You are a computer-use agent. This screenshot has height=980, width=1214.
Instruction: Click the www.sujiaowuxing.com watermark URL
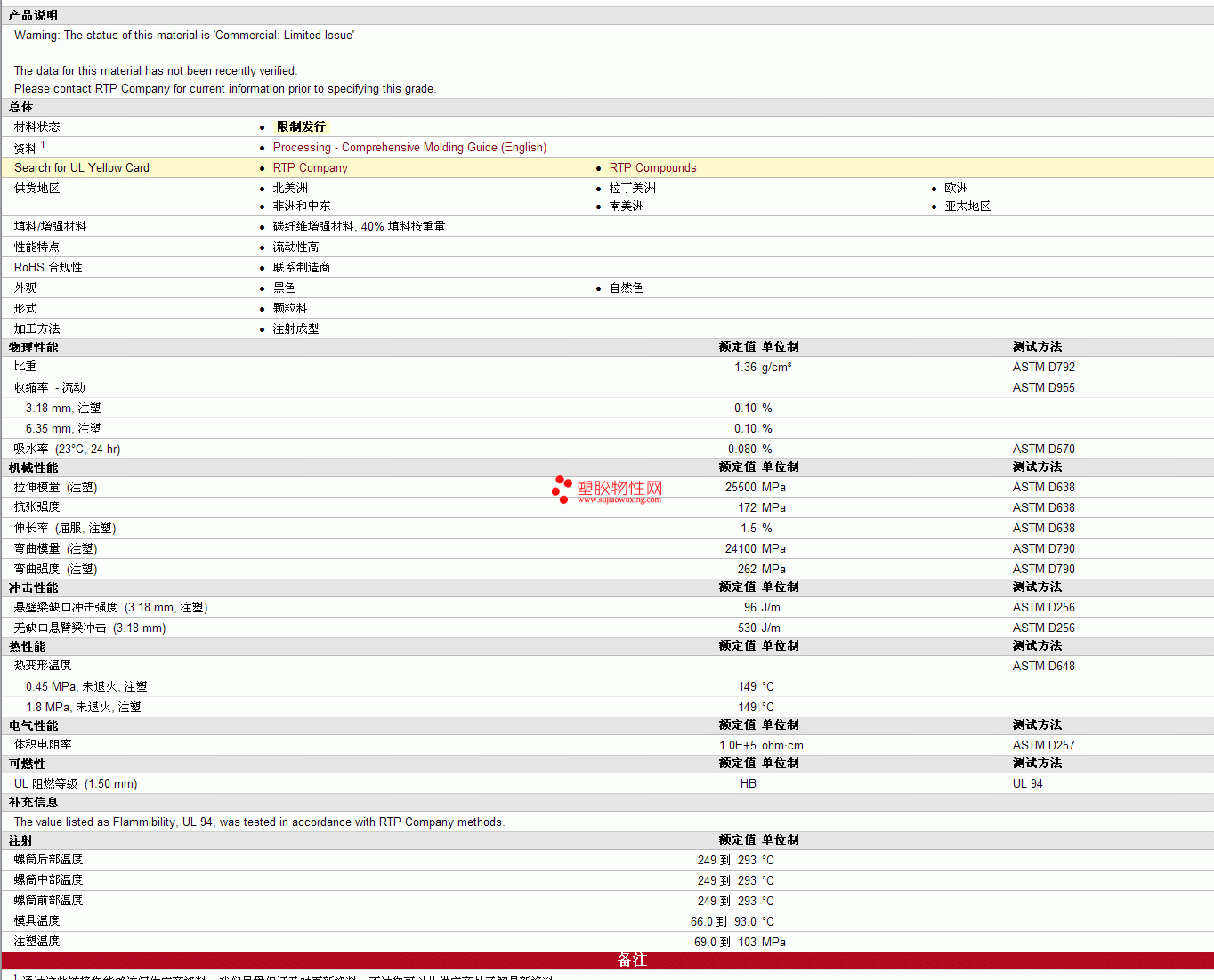619,500
